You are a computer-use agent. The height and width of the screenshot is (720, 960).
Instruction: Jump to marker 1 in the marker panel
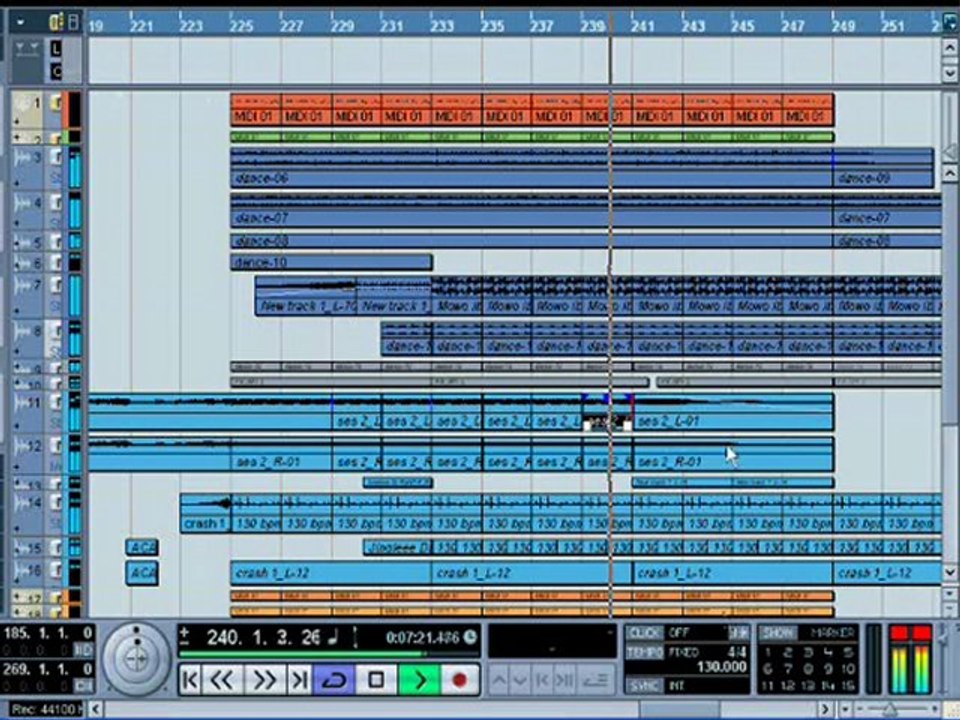click(x=768, y=653)
